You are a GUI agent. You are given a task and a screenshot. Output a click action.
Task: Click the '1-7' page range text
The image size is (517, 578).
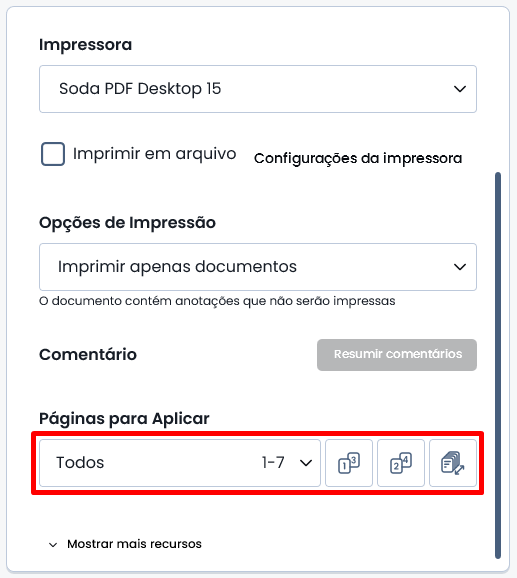click(273, 462)
